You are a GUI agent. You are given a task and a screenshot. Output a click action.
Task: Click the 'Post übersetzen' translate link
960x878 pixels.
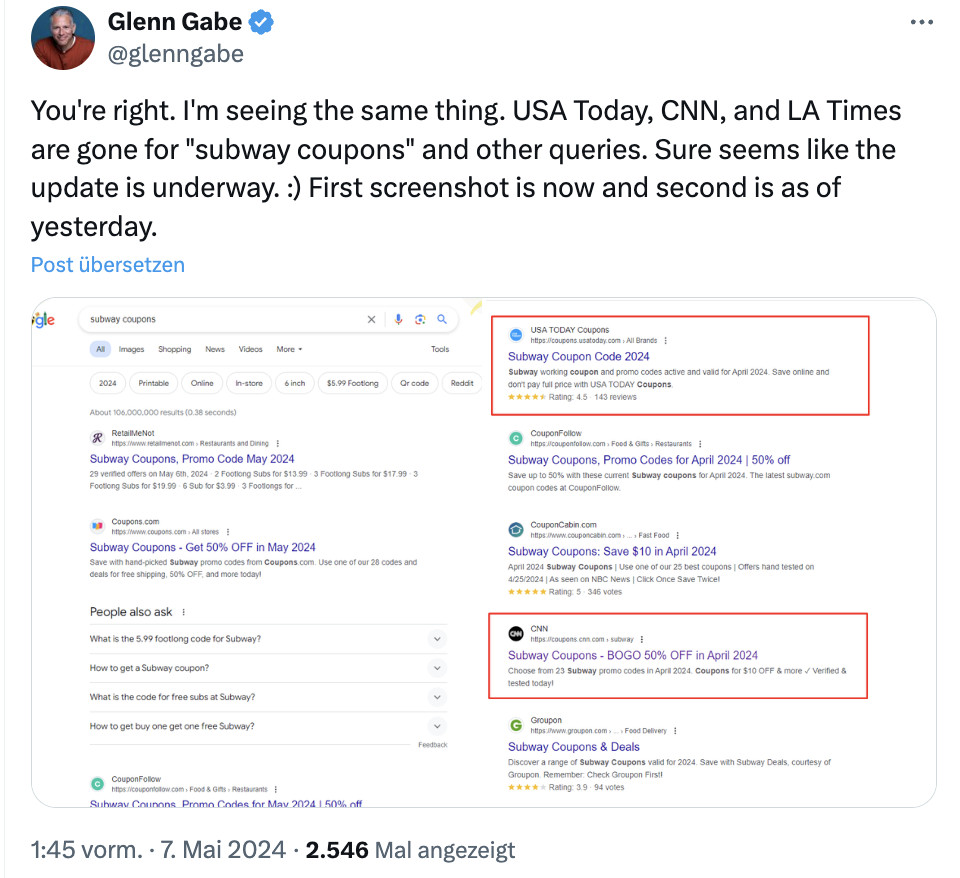tap(107, 264)
